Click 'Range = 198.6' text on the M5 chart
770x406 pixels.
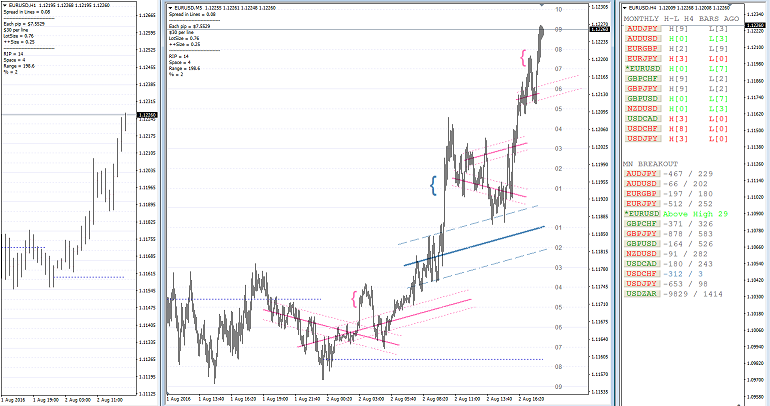[x=184, y=69]
